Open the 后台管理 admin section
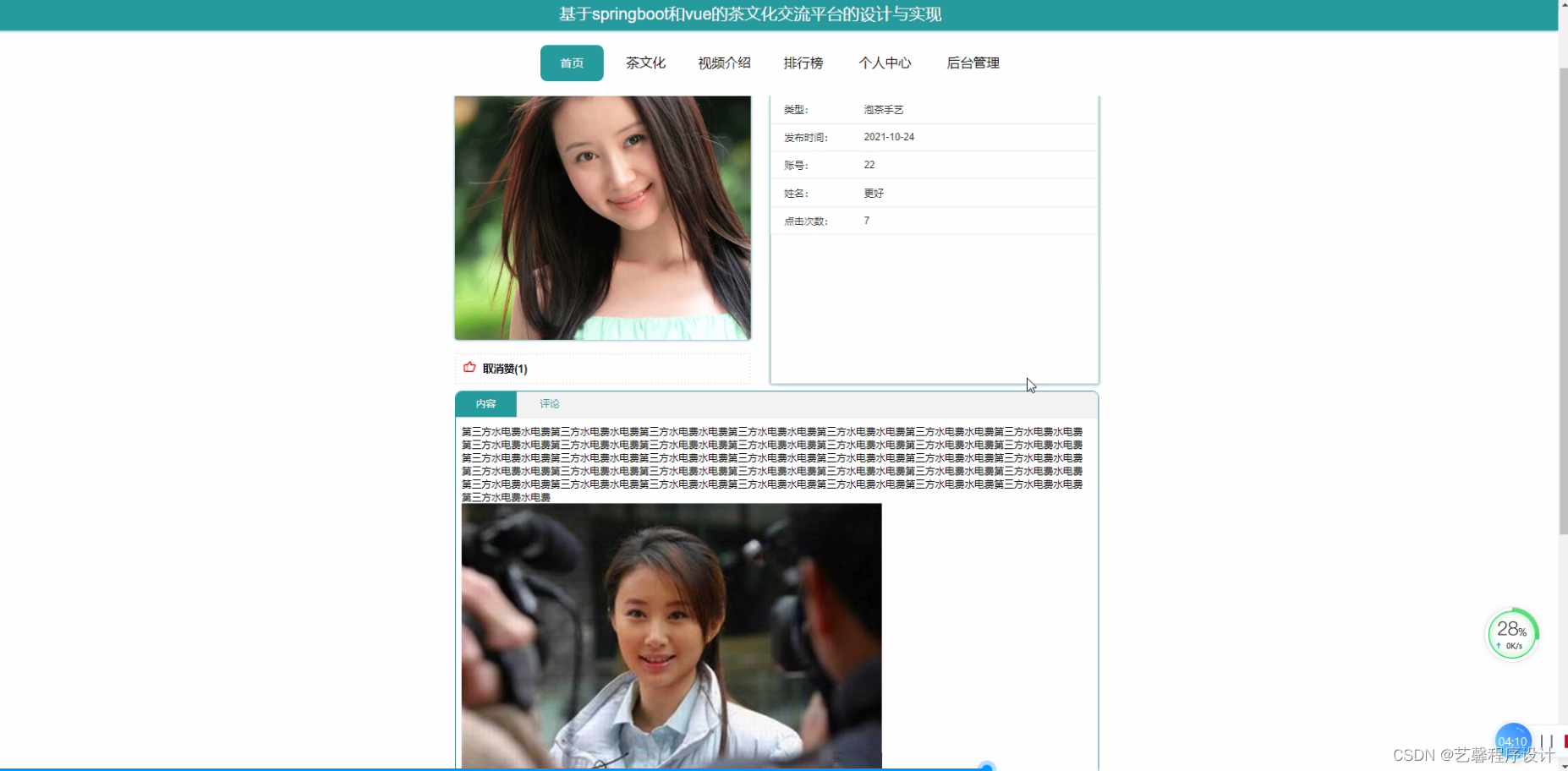Viewport: 1568px width, 771px height. click(973, 63)
